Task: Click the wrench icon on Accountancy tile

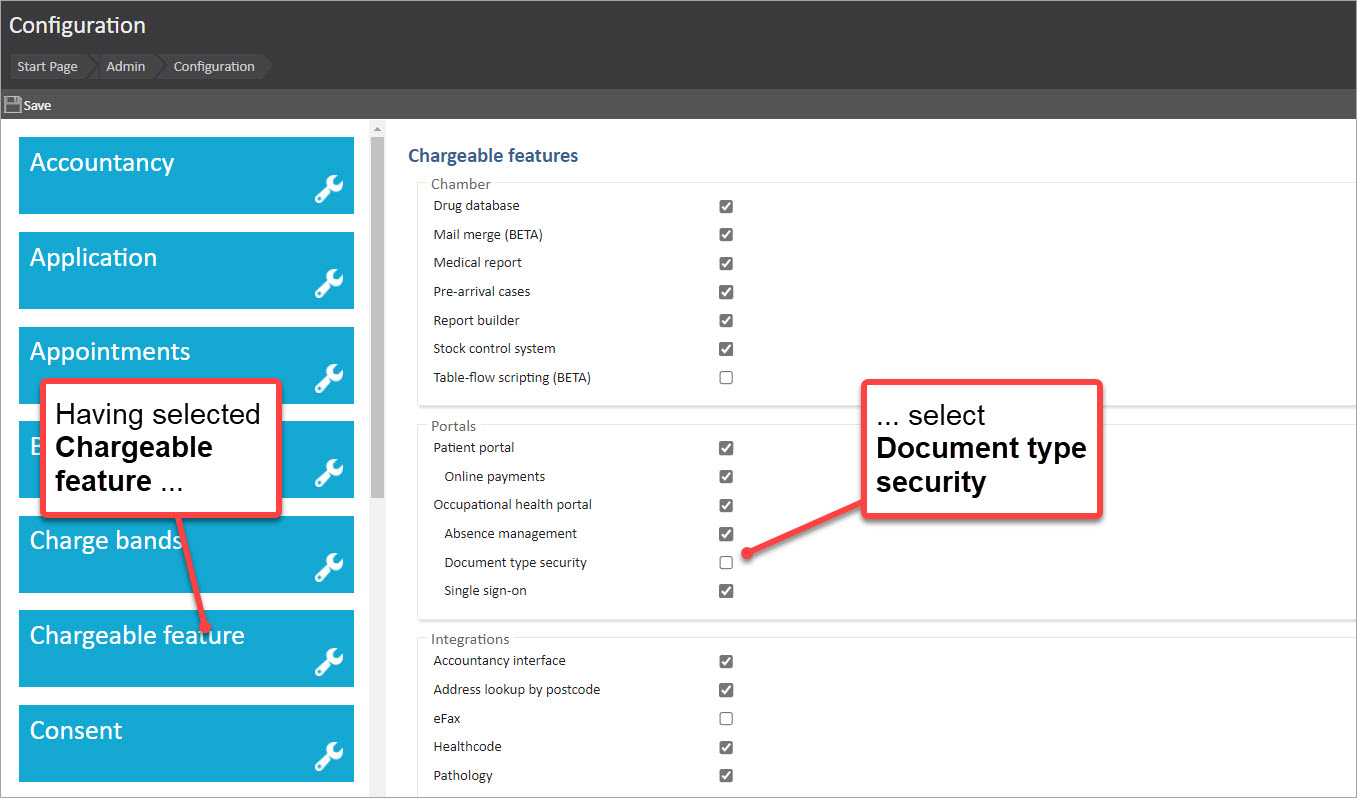Action: coord(329,189)
